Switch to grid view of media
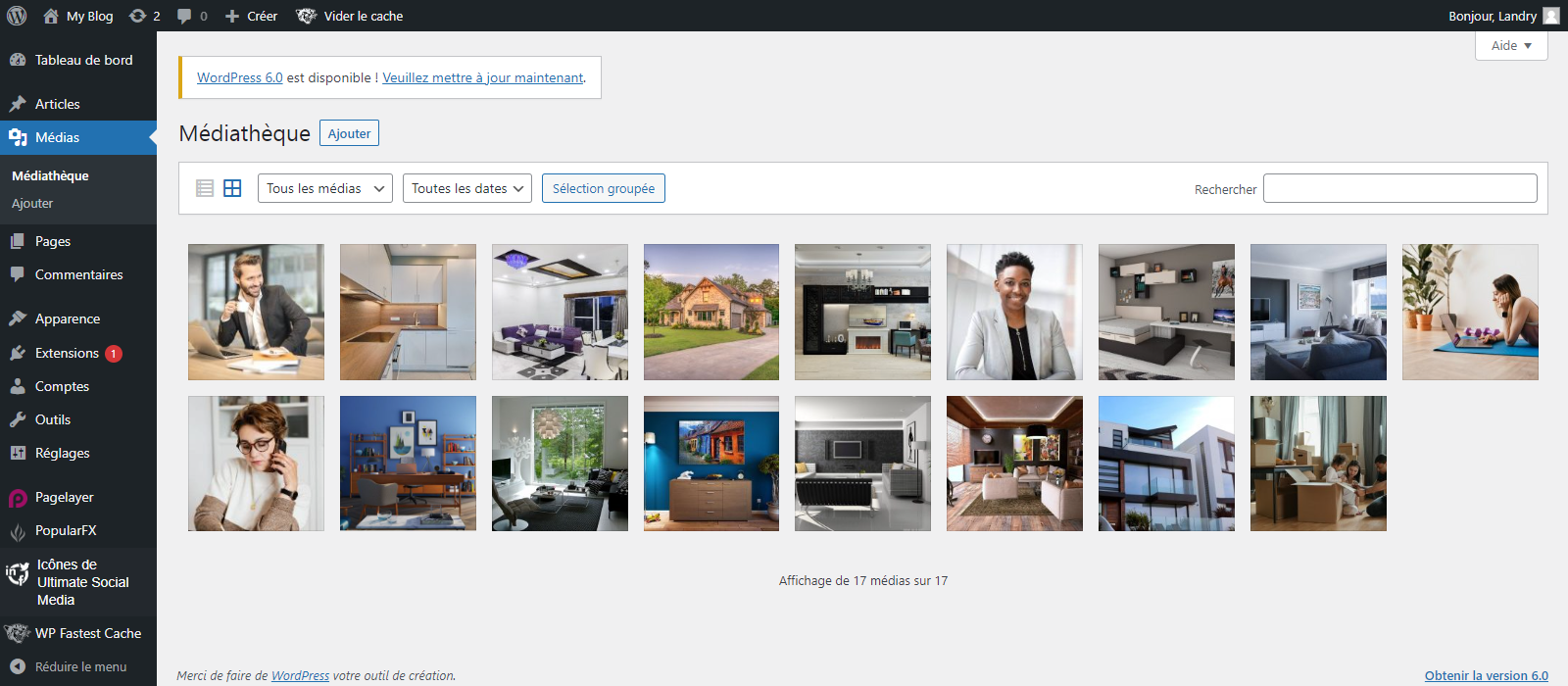1568x686 pixels. pyautogui.click(x=232, y=188)
